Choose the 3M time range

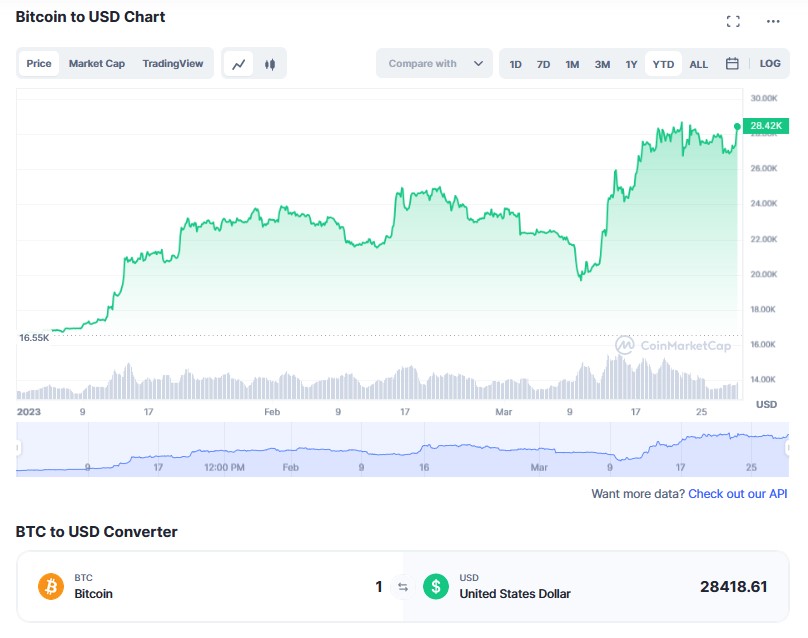coord(602,64)
